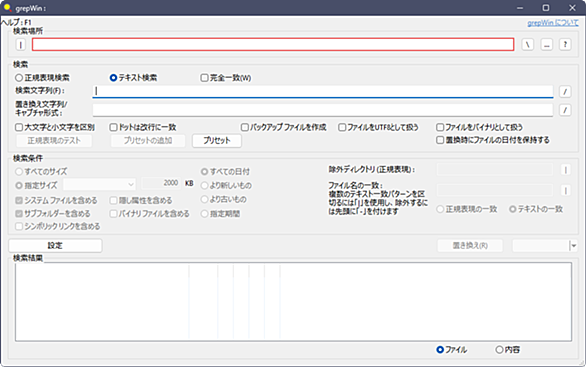Click the 正規表現のテスト button
Viewport: 586px width, 367px height.
[x=54, y=141]
